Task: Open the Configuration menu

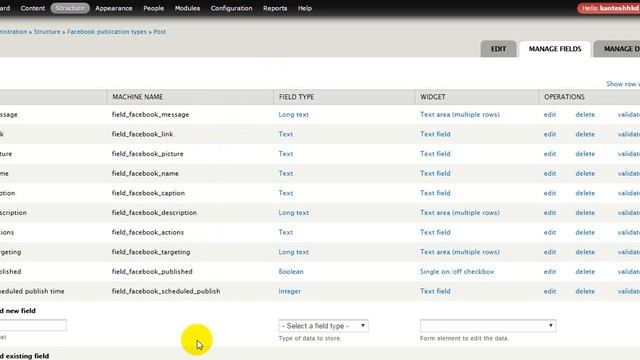Action: coord(231,8)
